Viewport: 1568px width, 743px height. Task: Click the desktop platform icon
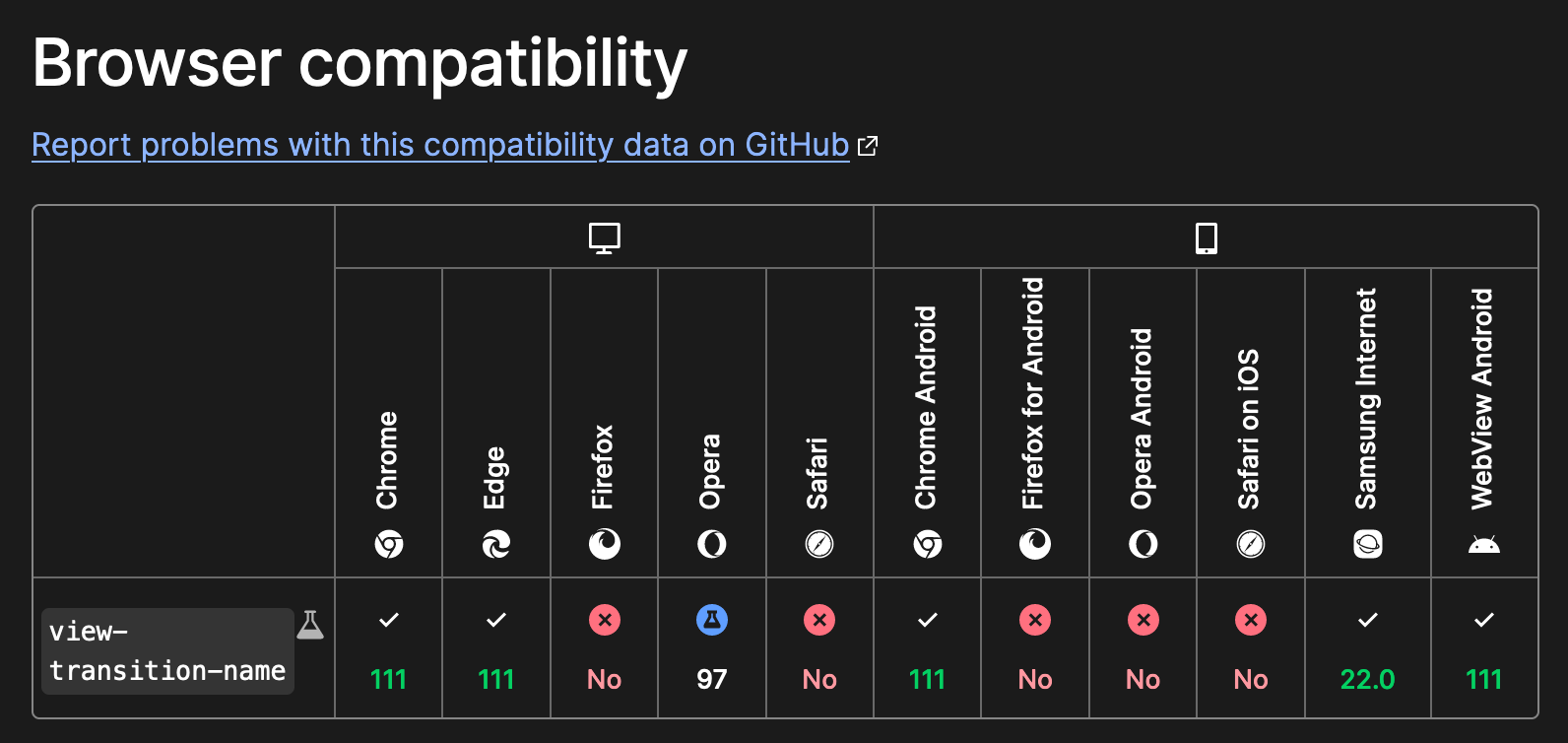click(604, 237)
